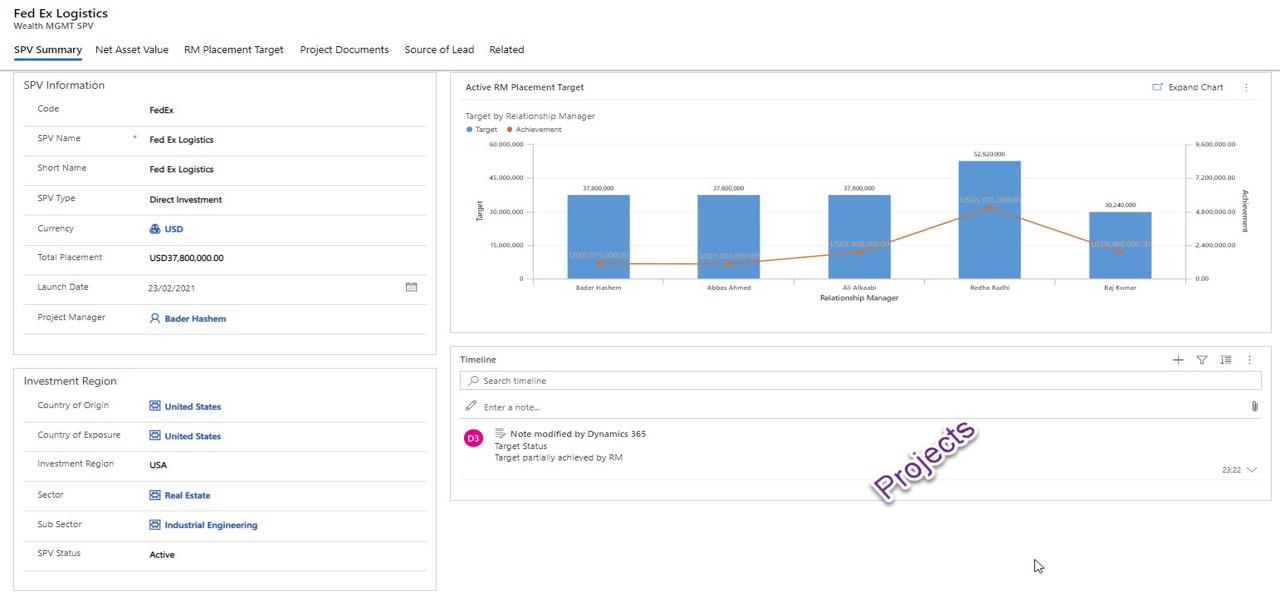Open the chart's more options ellipsis
Image resolution: width=1280 pixels, height=597 pixels.
coord(1246,88)
